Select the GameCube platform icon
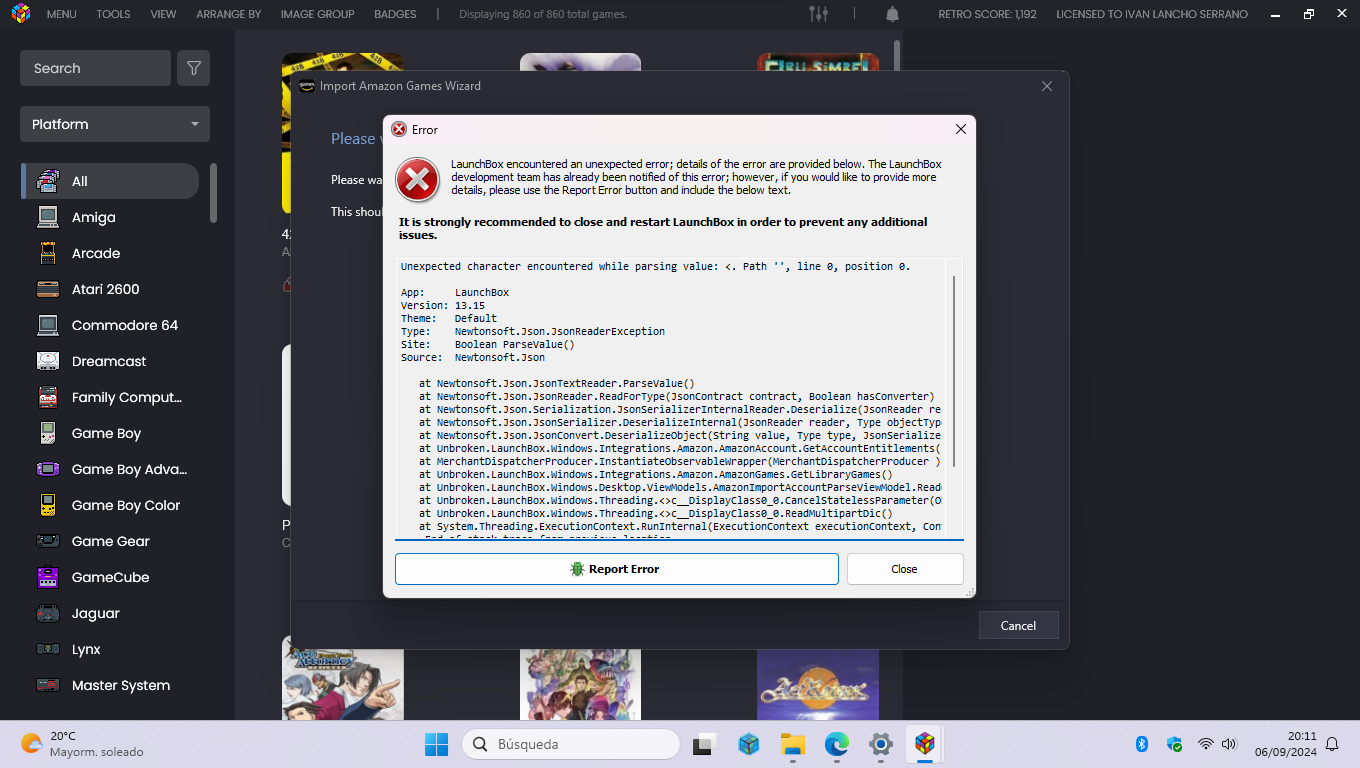The image size is (1360, 768). pos(47,577)
